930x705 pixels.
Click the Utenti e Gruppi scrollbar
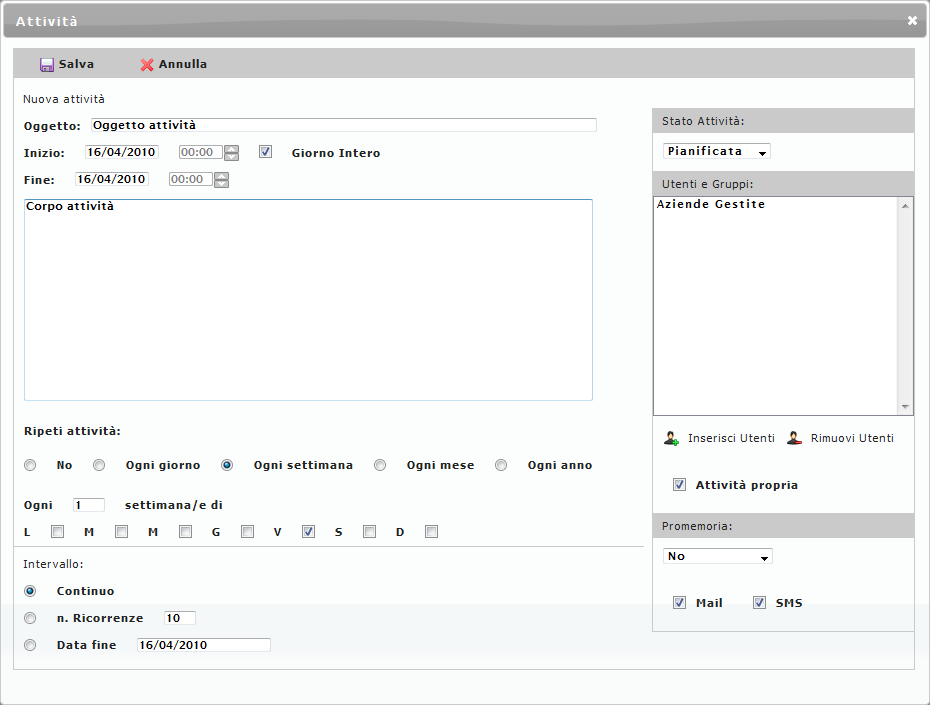click(x=906, y=305)
